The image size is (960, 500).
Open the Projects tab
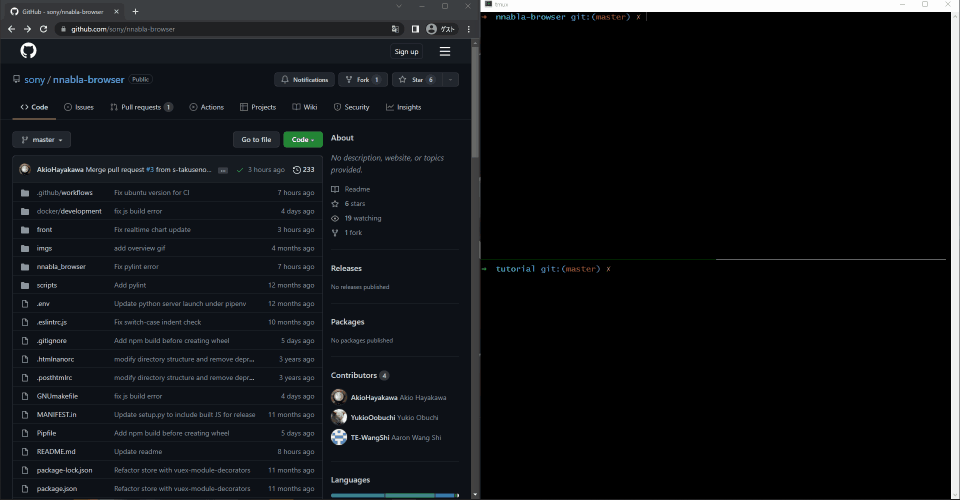258,107
